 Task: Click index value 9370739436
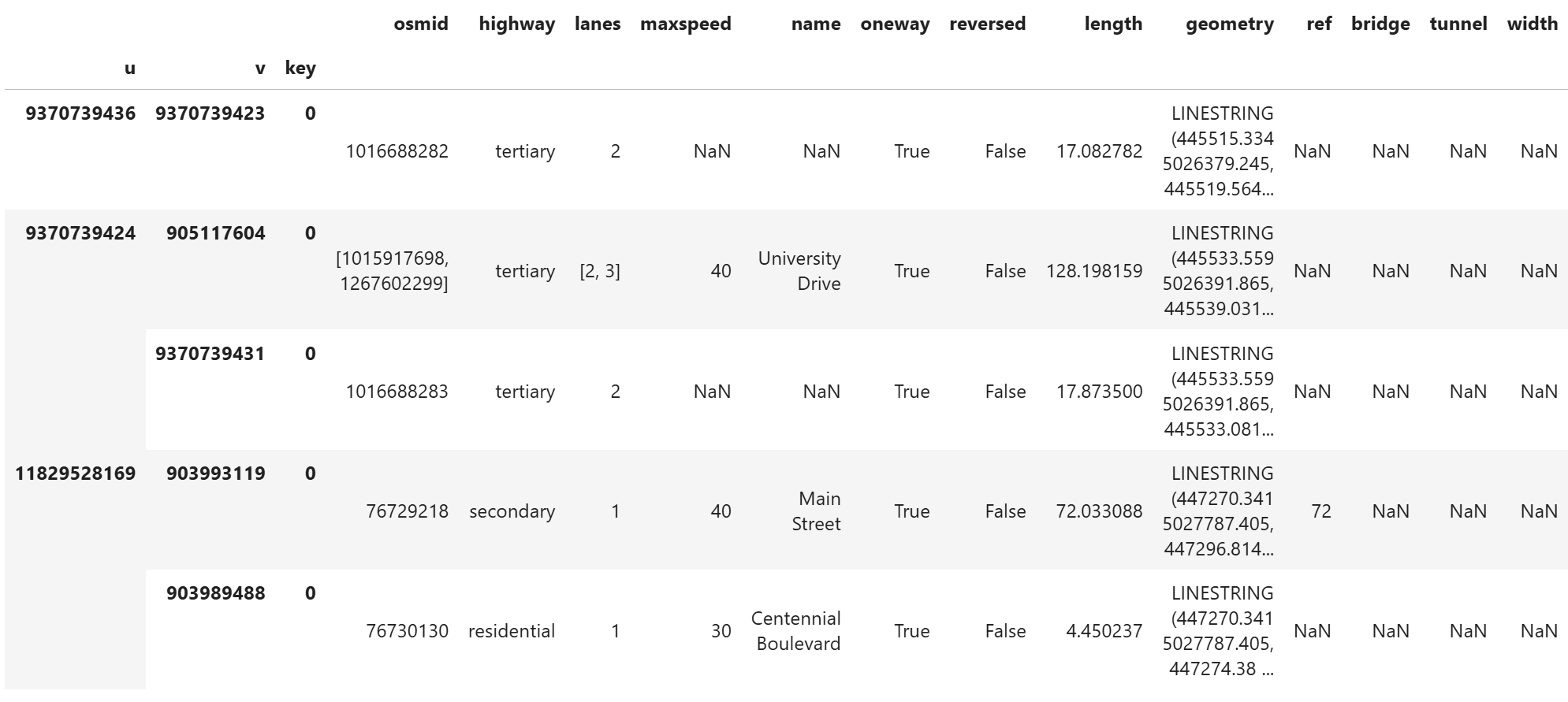[x=80, y=113]
